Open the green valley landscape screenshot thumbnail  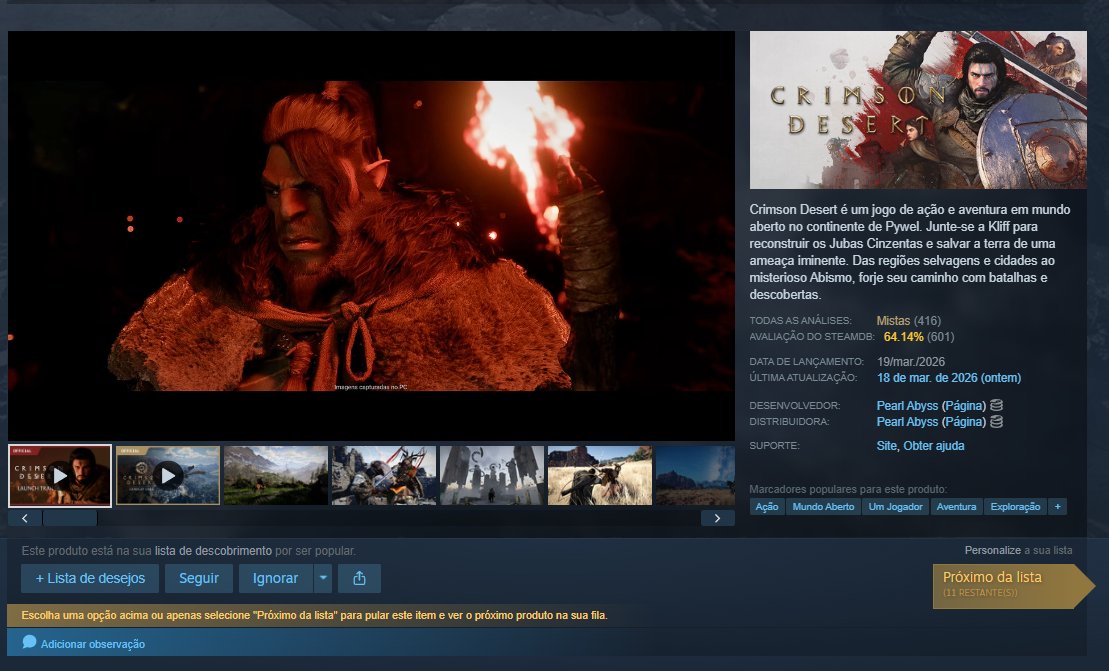point(276,476)
